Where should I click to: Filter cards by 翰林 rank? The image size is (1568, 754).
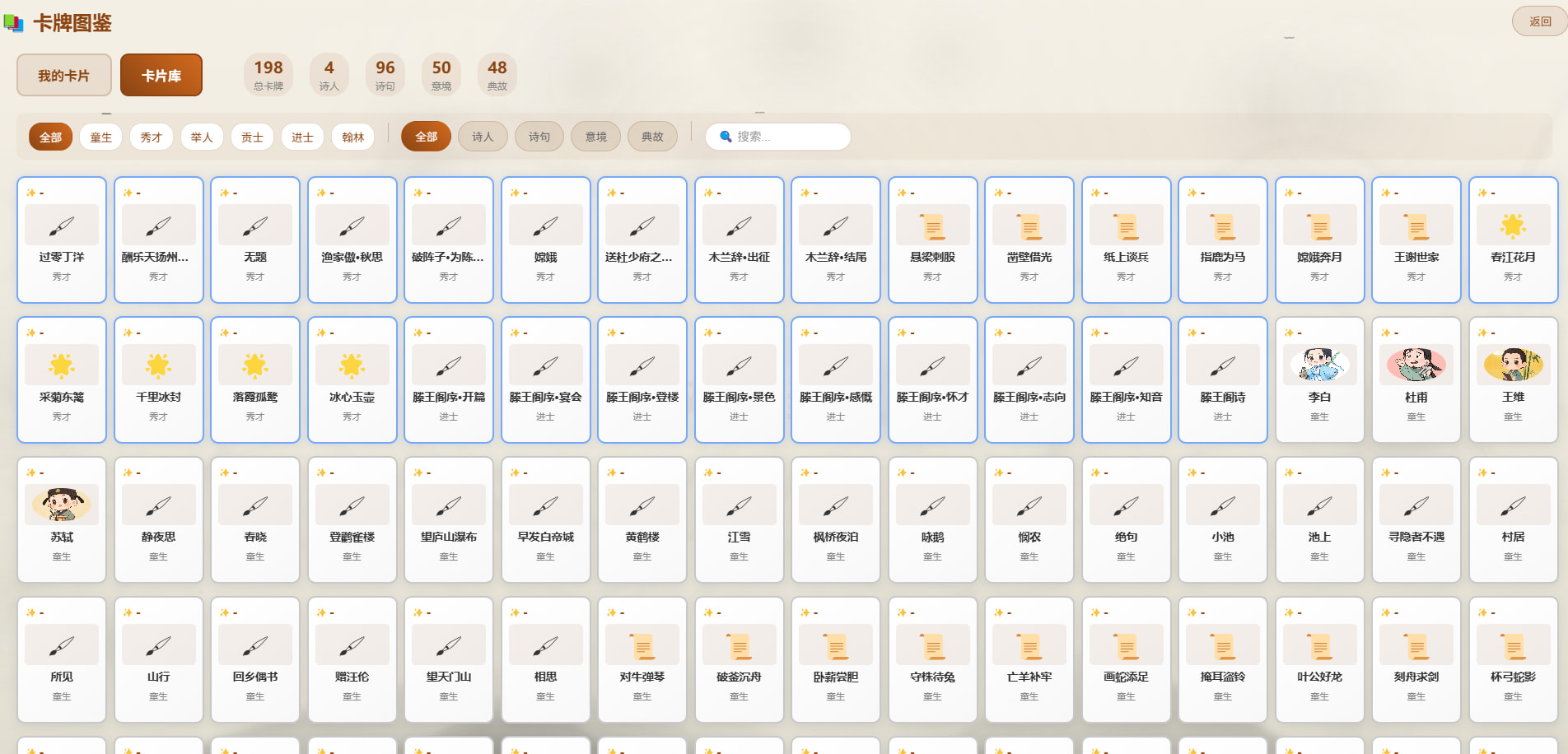(x=352, y=137)
